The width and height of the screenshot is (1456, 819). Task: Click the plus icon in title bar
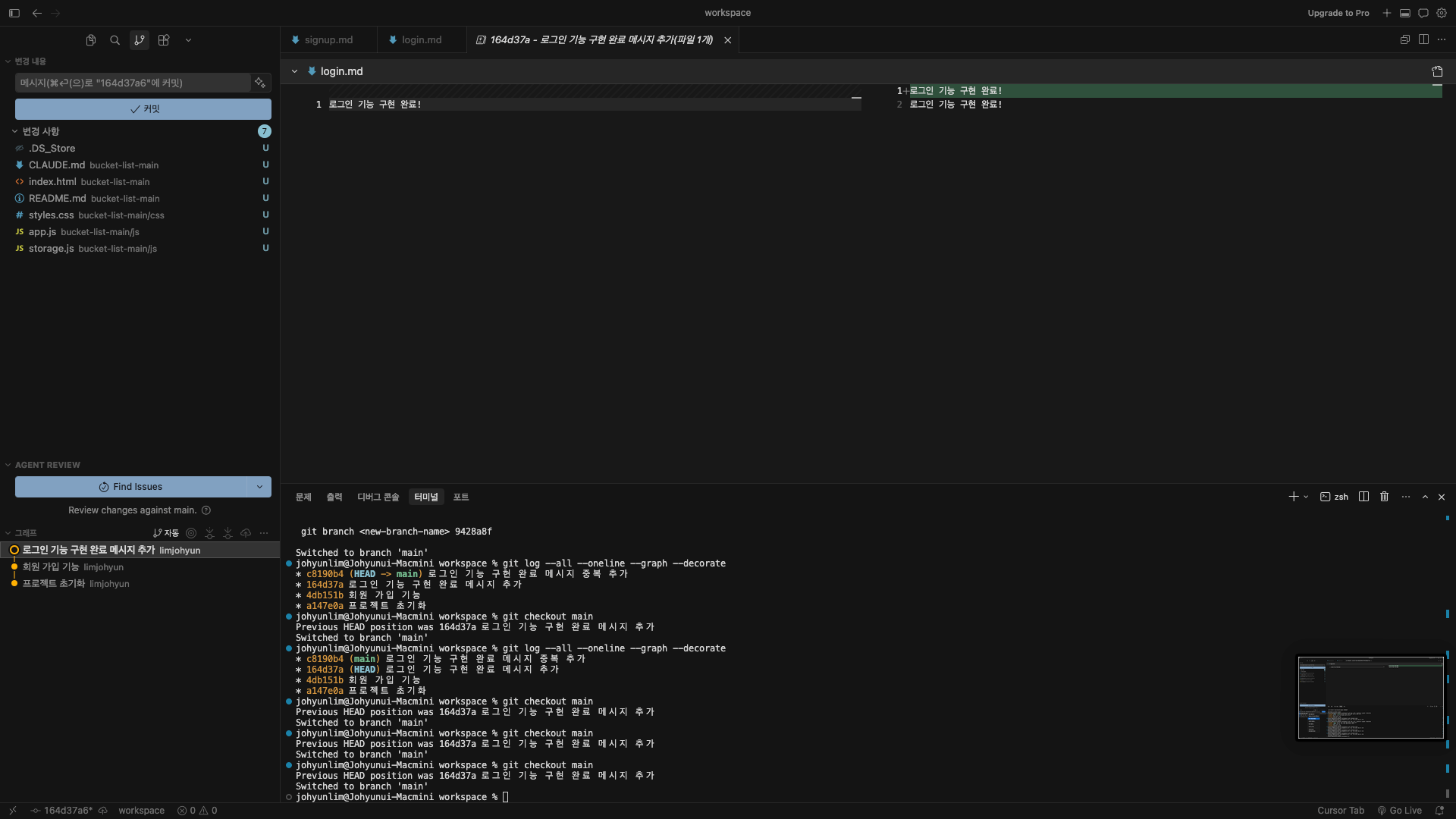[x=1387, y=13]
